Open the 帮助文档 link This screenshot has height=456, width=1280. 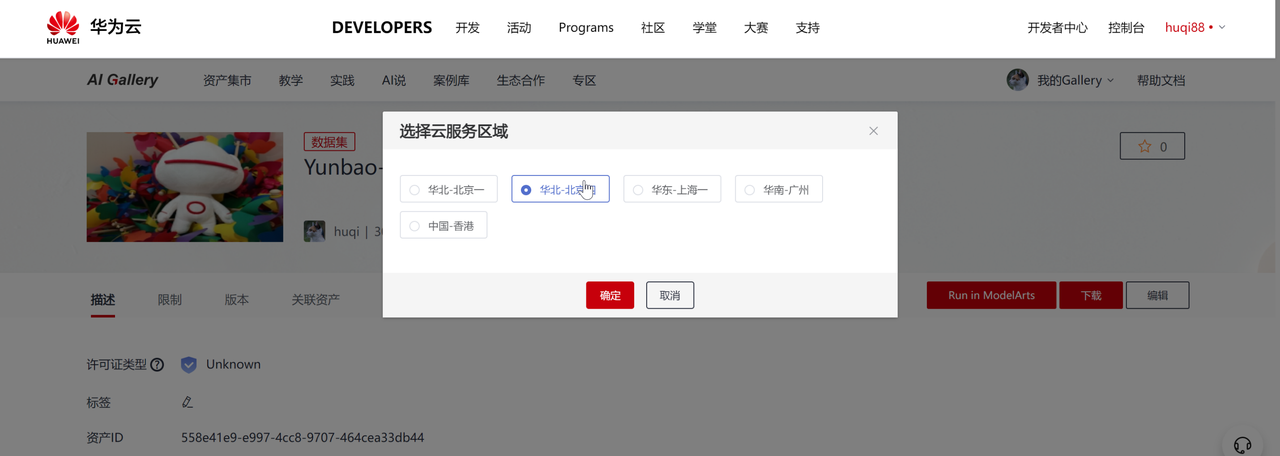pos(1161,80)
